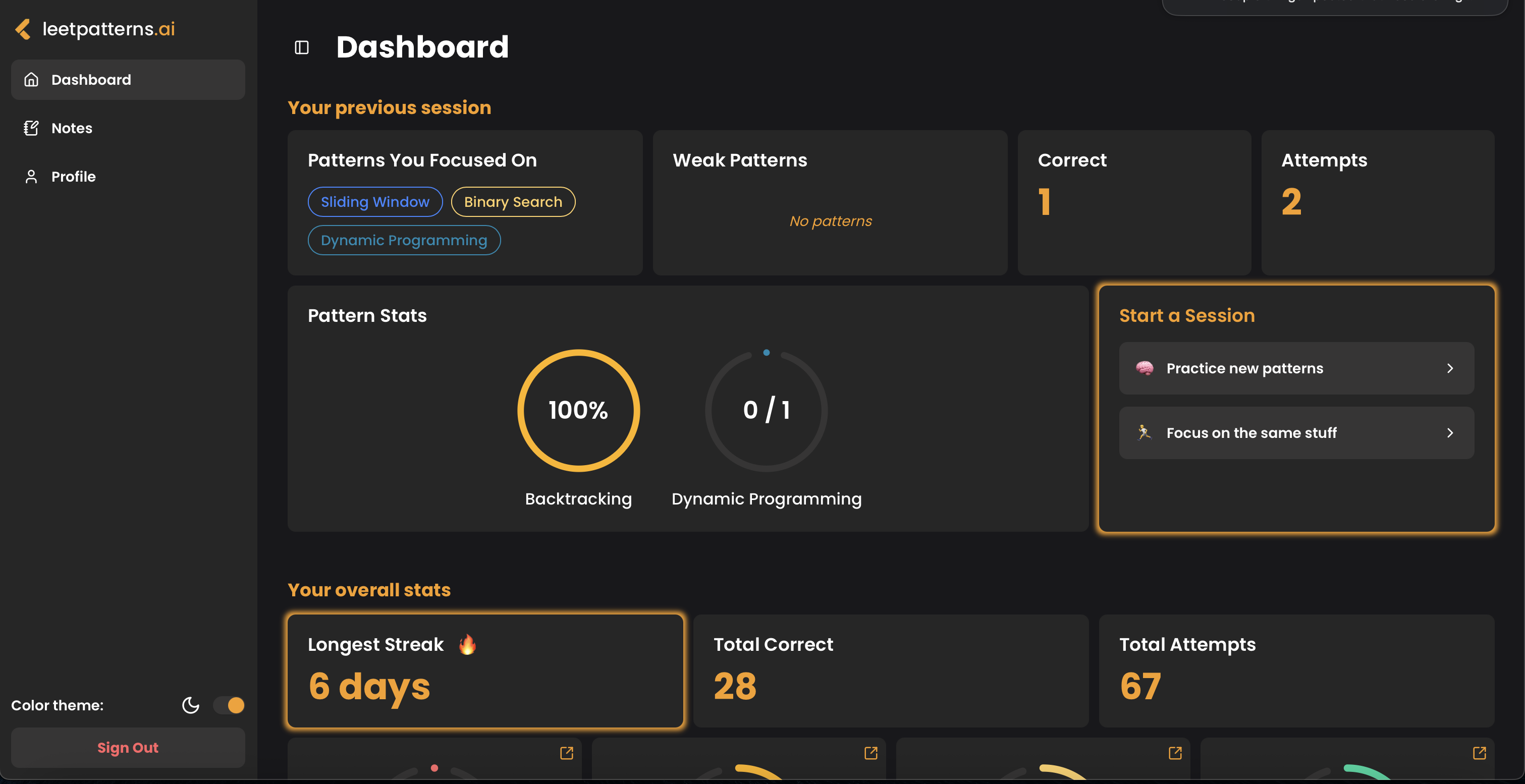Click the "Pattern Stats" title
The width and height of the screenshot is (1525, 784).
[x=367, y=315]
